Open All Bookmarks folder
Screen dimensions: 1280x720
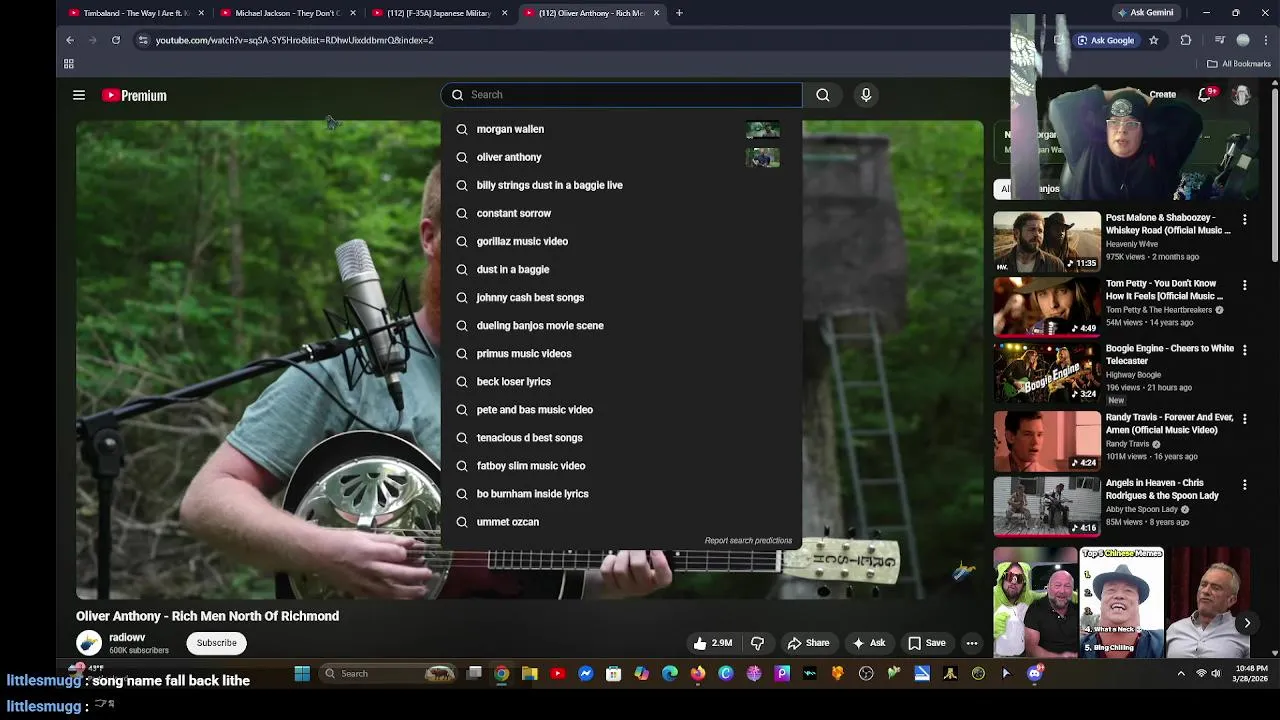1239,64
